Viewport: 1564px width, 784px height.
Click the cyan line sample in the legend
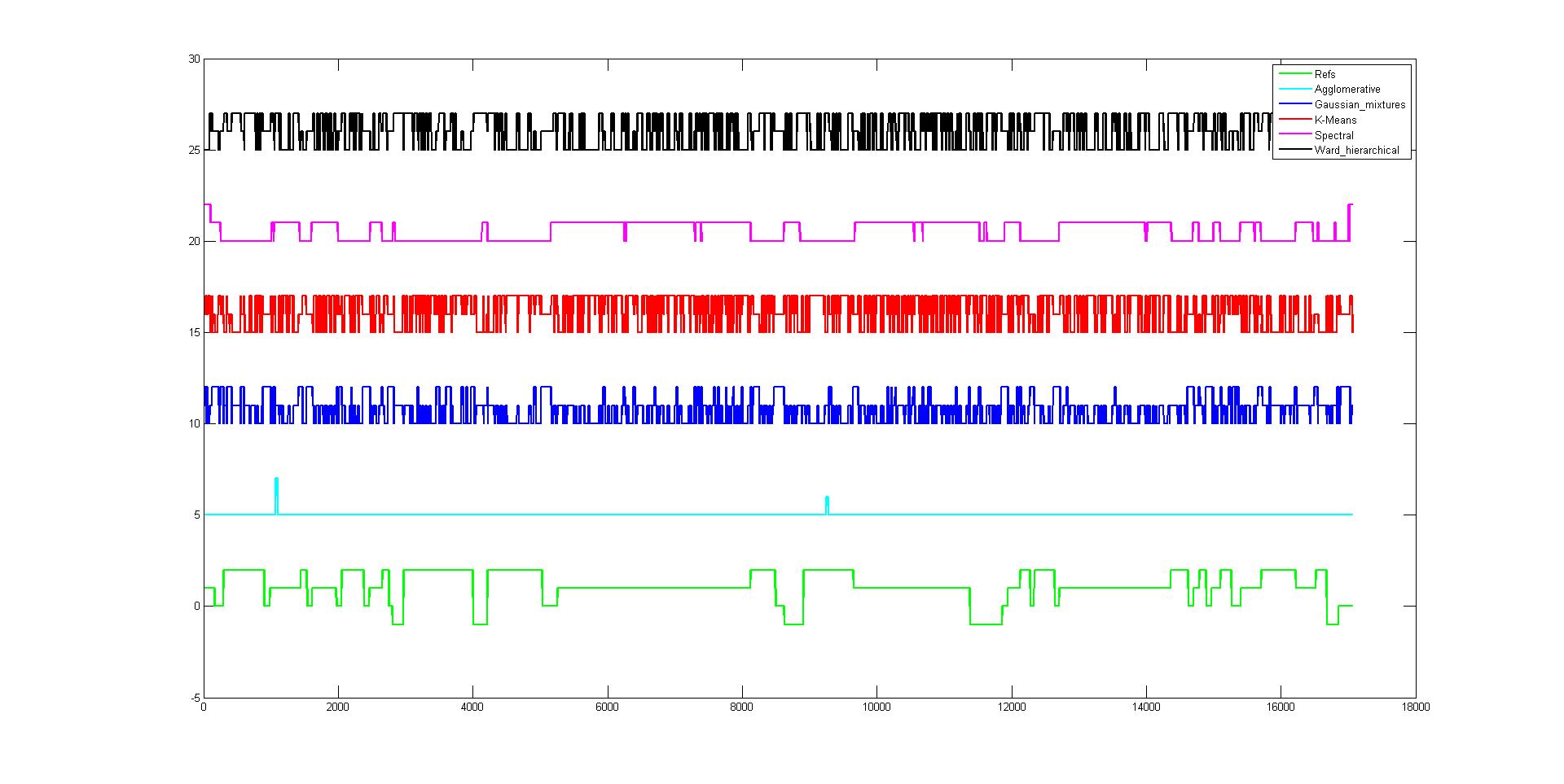pos(1294,90)
